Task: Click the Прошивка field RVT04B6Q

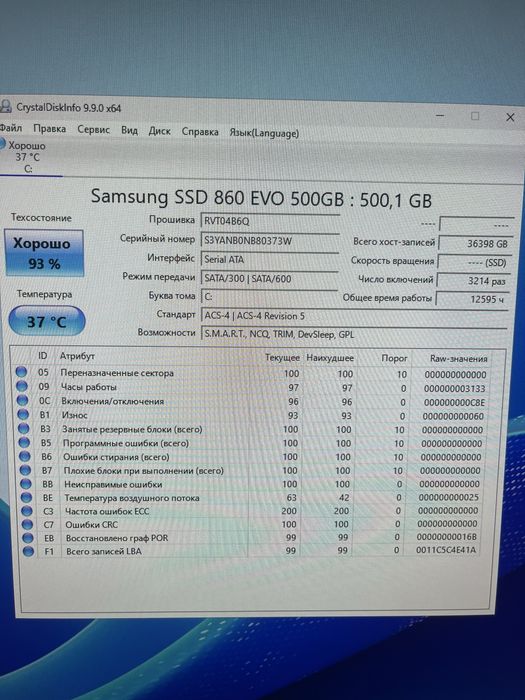Action: click(x=270, y=221)
